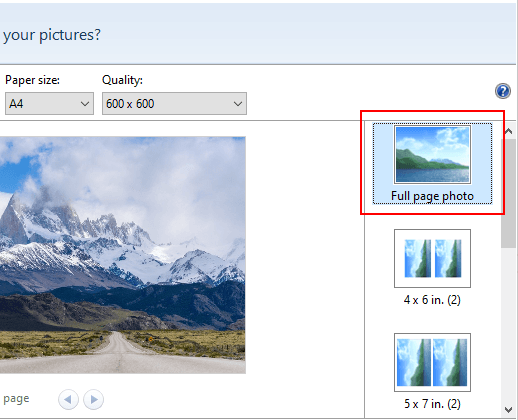Open the Print Pictures help icon

503,91
